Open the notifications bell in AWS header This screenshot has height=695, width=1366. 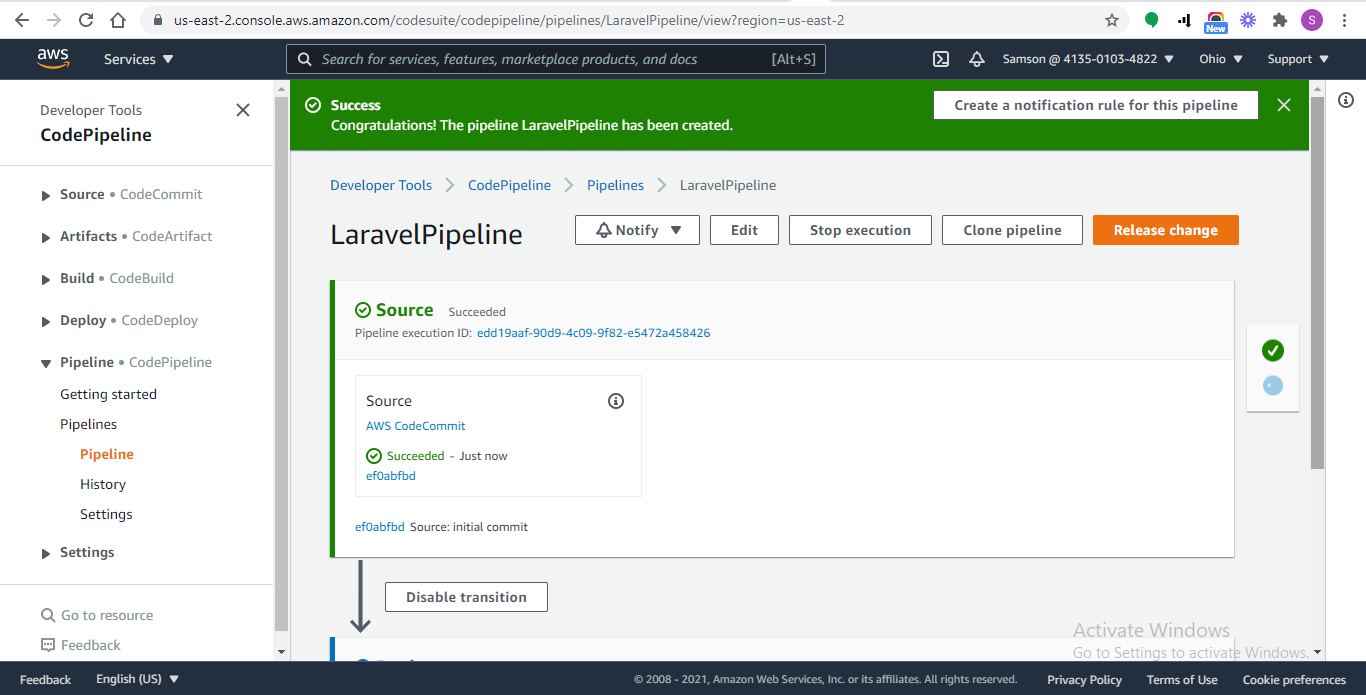point(977,59)
